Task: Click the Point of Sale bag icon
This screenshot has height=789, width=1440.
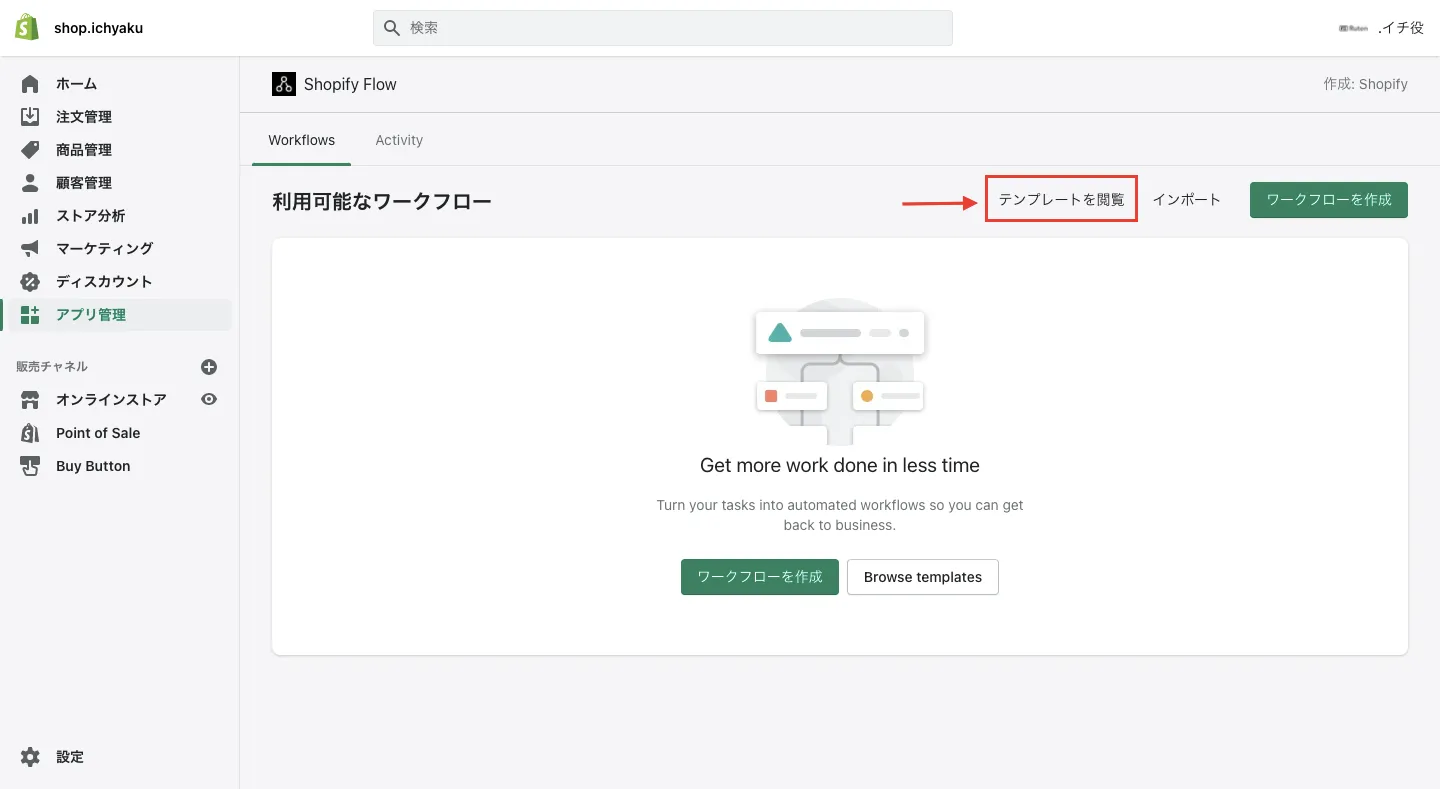Action: coord(30,433)
